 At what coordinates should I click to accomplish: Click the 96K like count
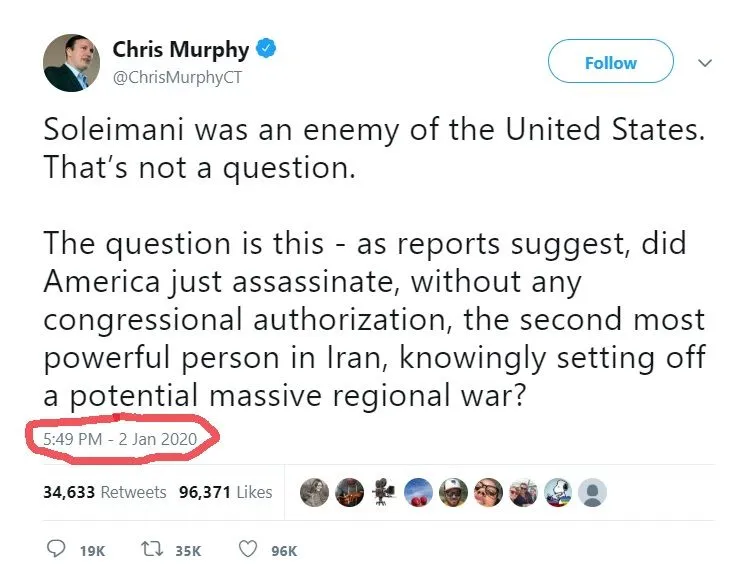point(284,550)
